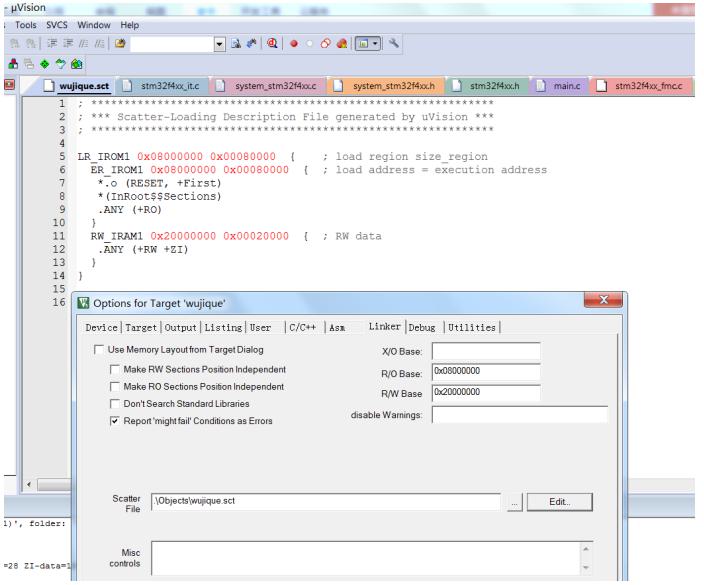704x585 pixels.
Task: Click the Select Software Packs icon
Action: pyautogui.click(x=61, y=64)
